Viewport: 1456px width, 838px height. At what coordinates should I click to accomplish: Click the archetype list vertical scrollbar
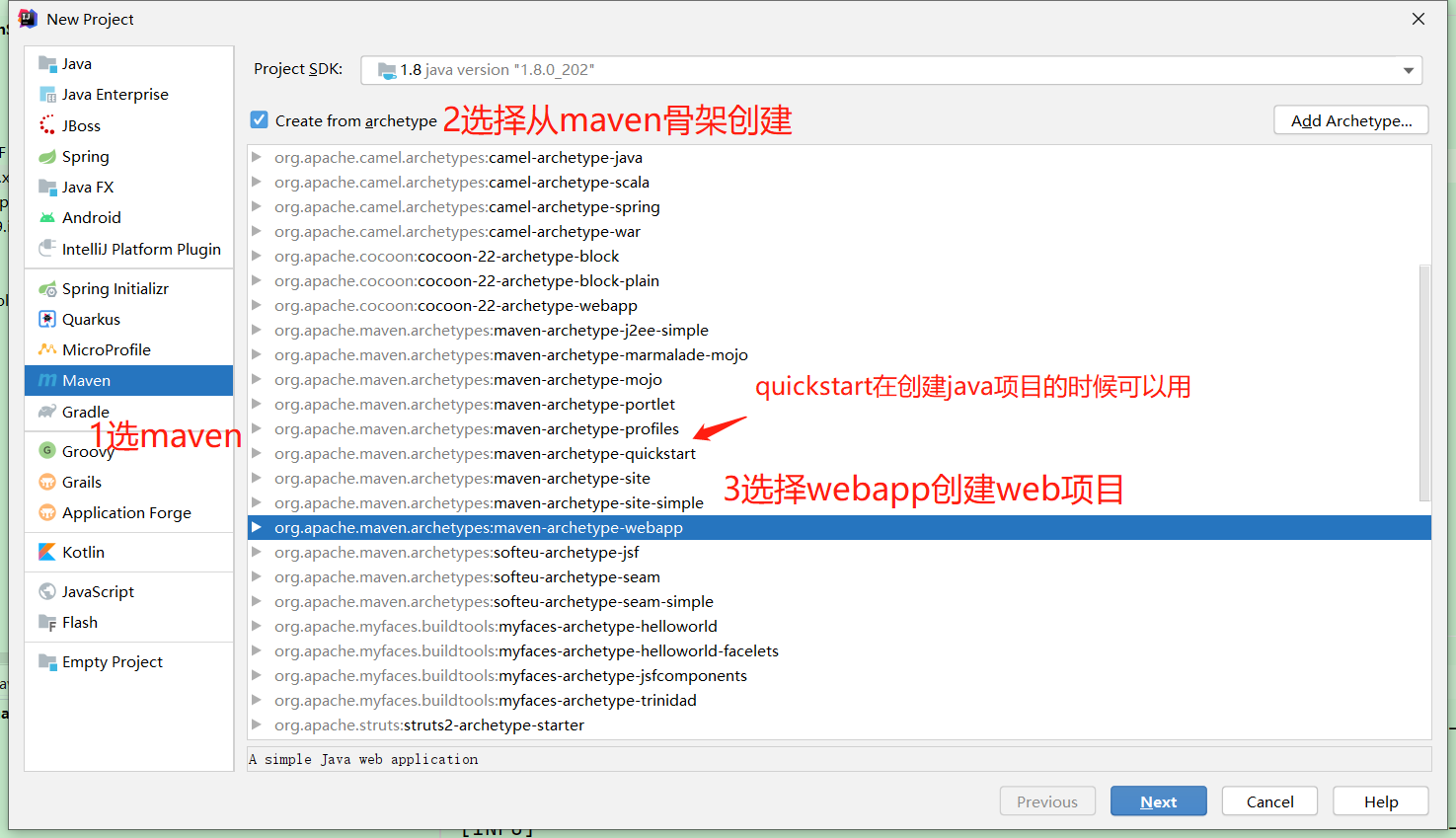coord(1424,383)
